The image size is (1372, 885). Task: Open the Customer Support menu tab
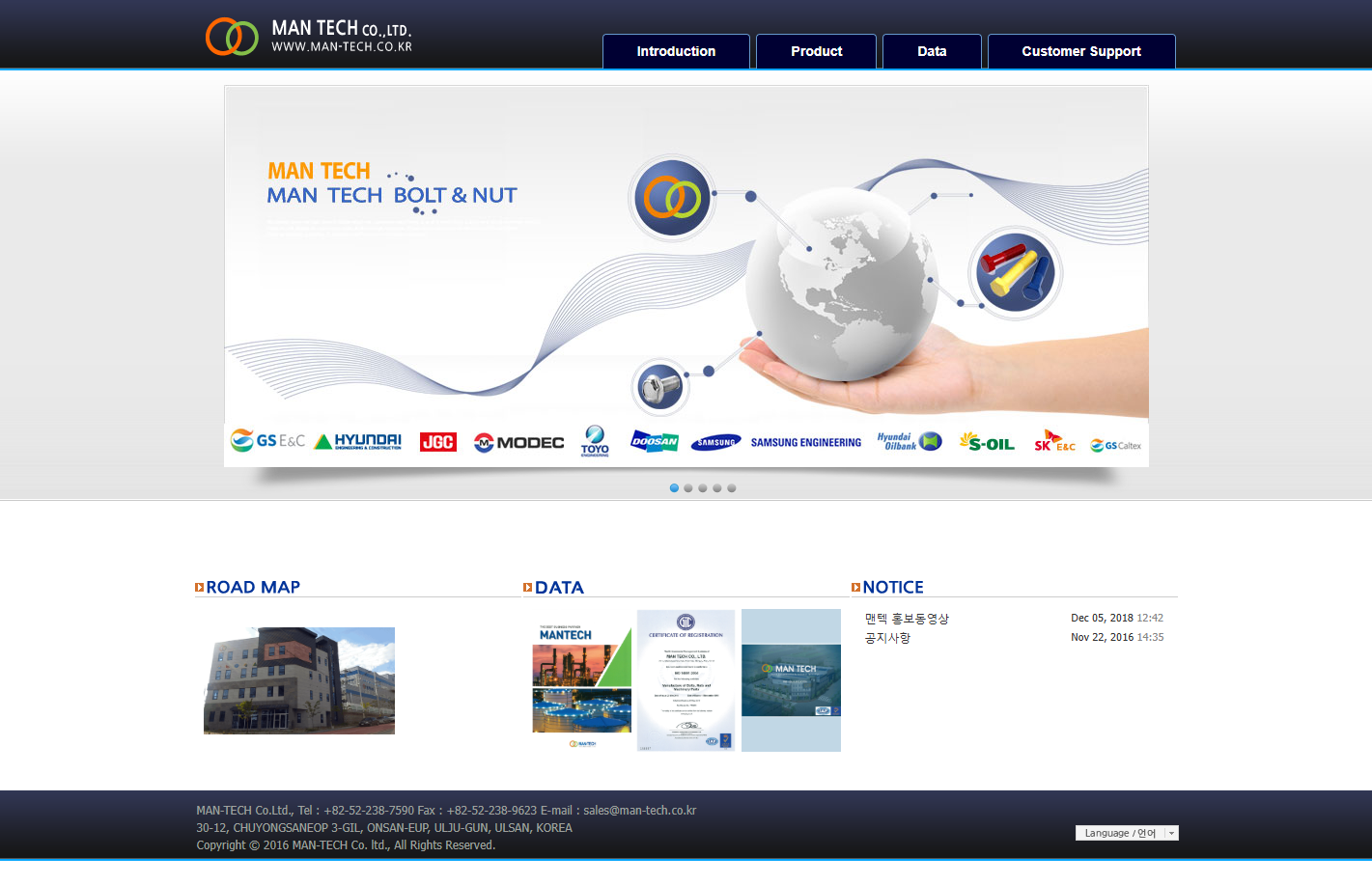[1081, 51]
